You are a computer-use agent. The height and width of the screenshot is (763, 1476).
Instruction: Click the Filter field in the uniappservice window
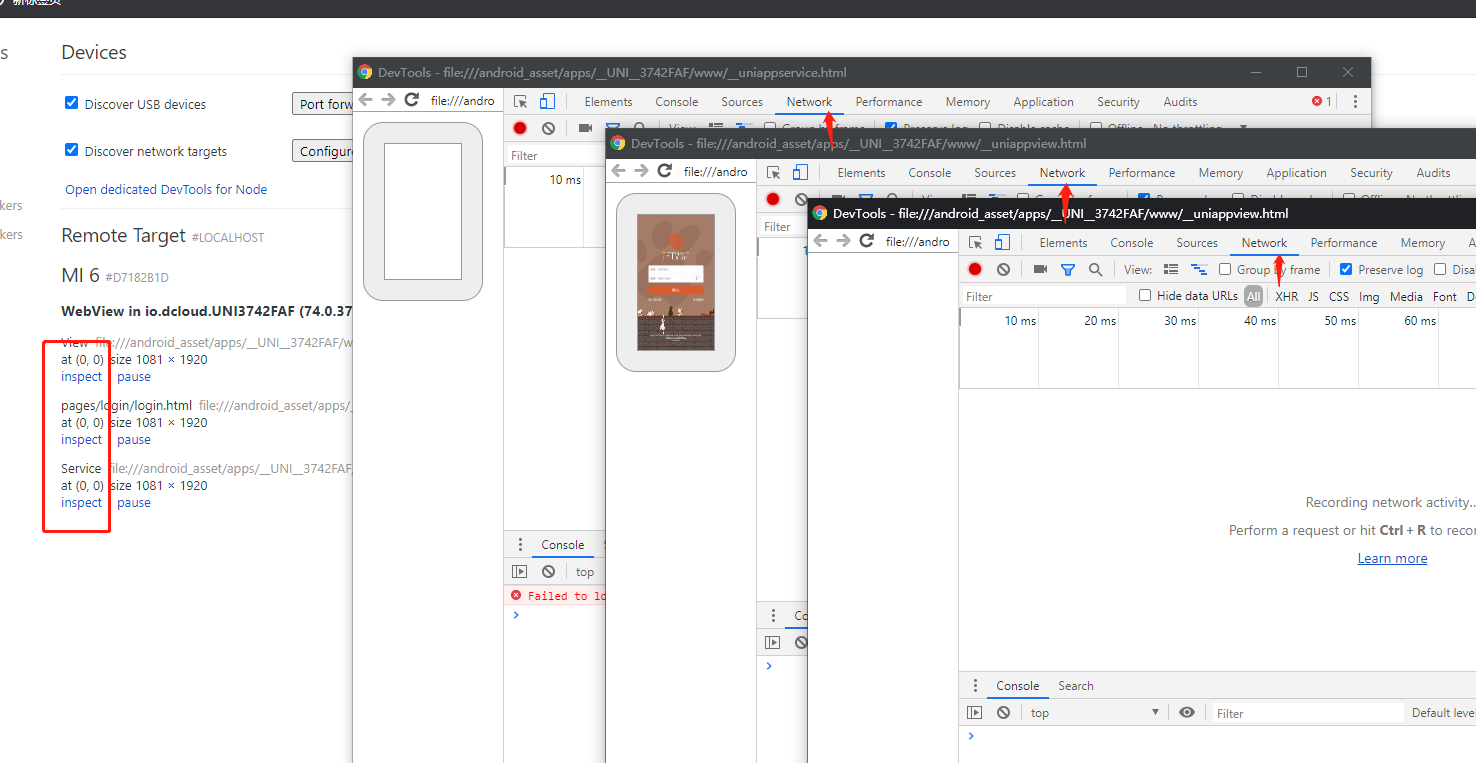click(x=555, y=155)
